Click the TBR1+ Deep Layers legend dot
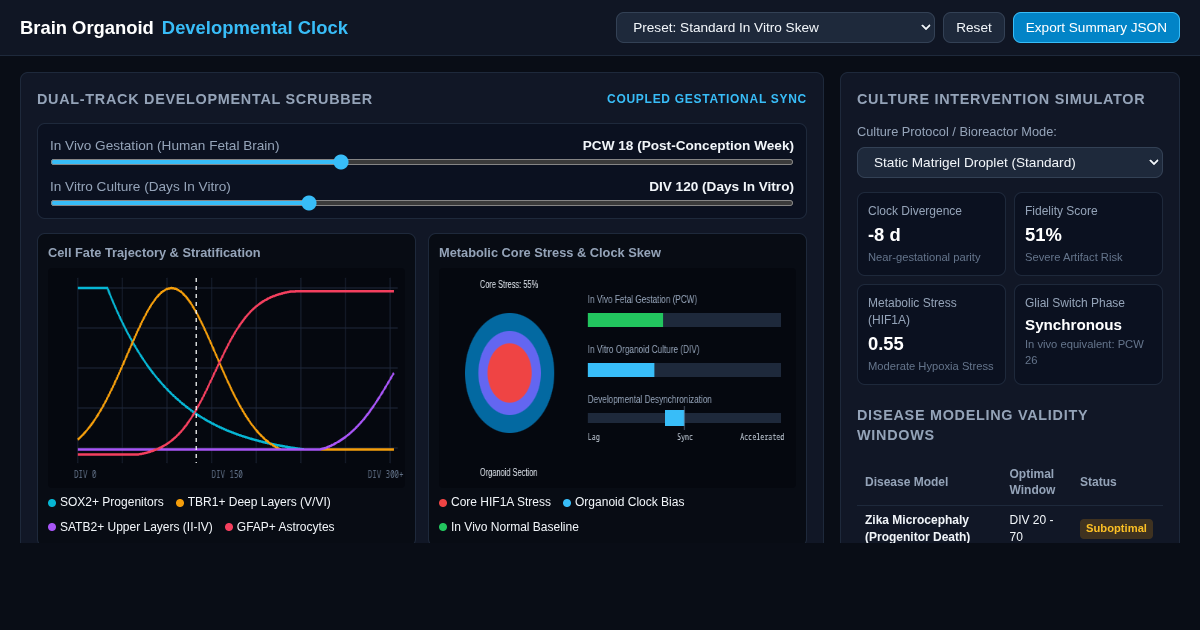Screen dimensions: 1200x630 [x=180, y=503]
